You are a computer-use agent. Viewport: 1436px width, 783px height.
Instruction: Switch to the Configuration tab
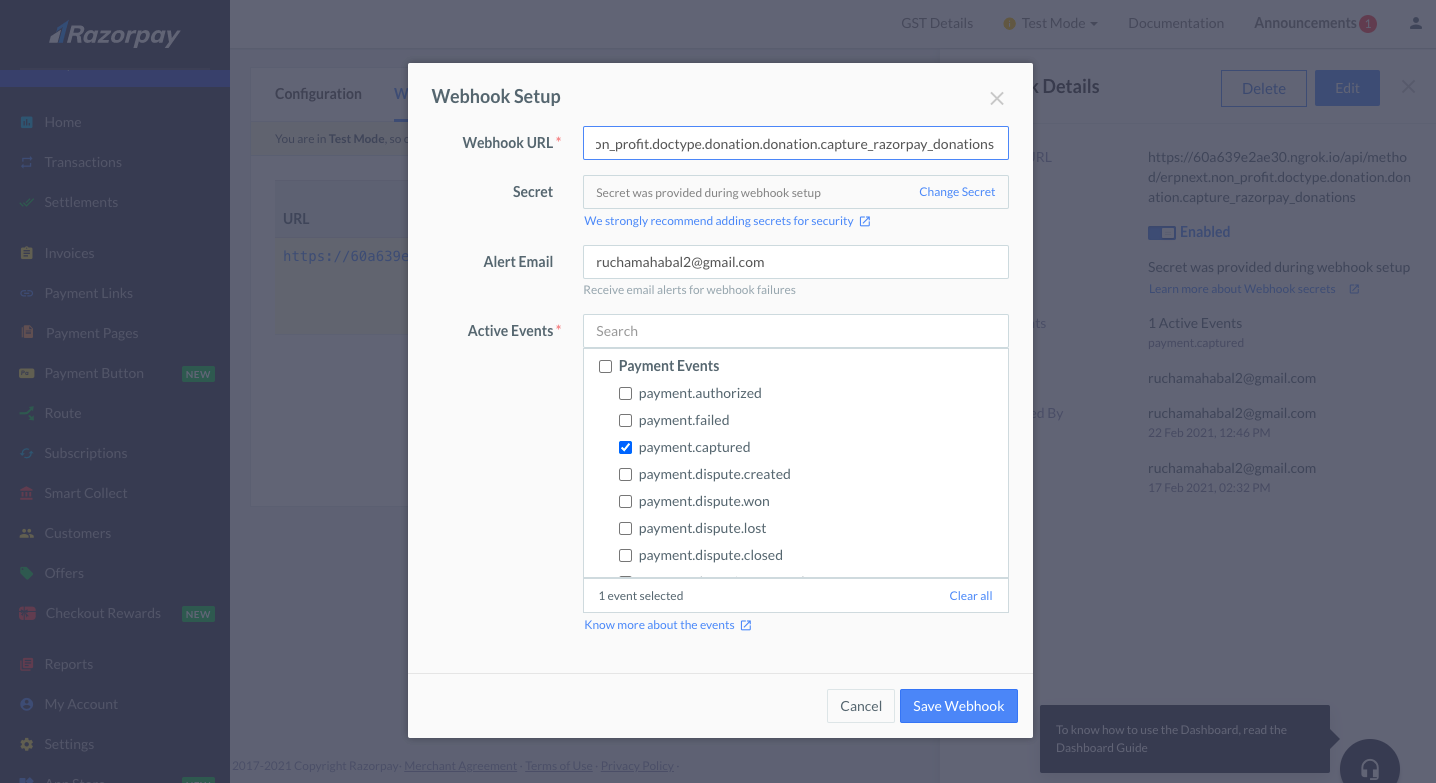point(318,93)
